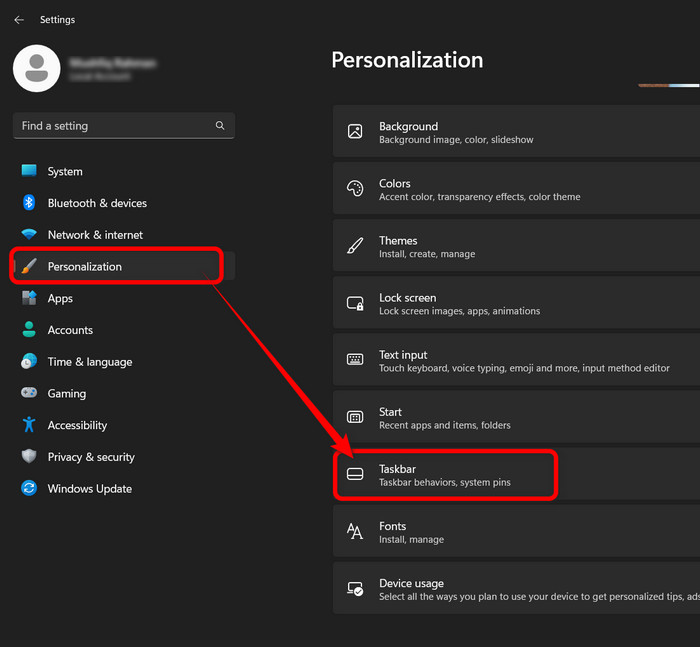Viewport: 700px width, 647px height.
Task: Click the Time & language globe icon
Action: (29, 361)
